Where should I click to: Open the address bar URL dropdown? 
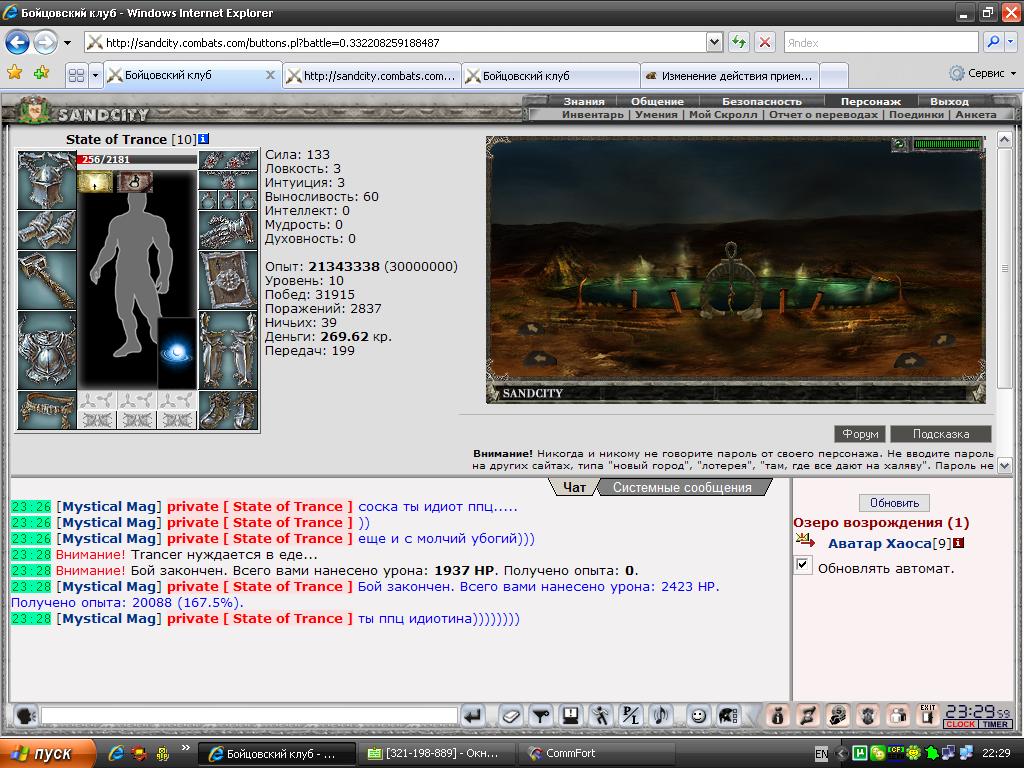tap(714, 42)
